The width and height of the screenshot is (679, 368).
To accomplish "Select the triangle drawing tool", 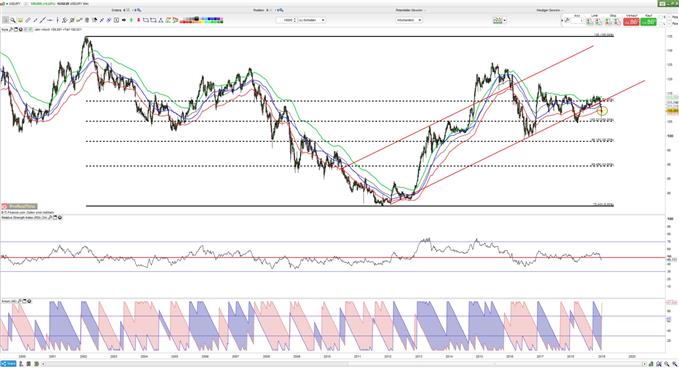I will point(161,20).
